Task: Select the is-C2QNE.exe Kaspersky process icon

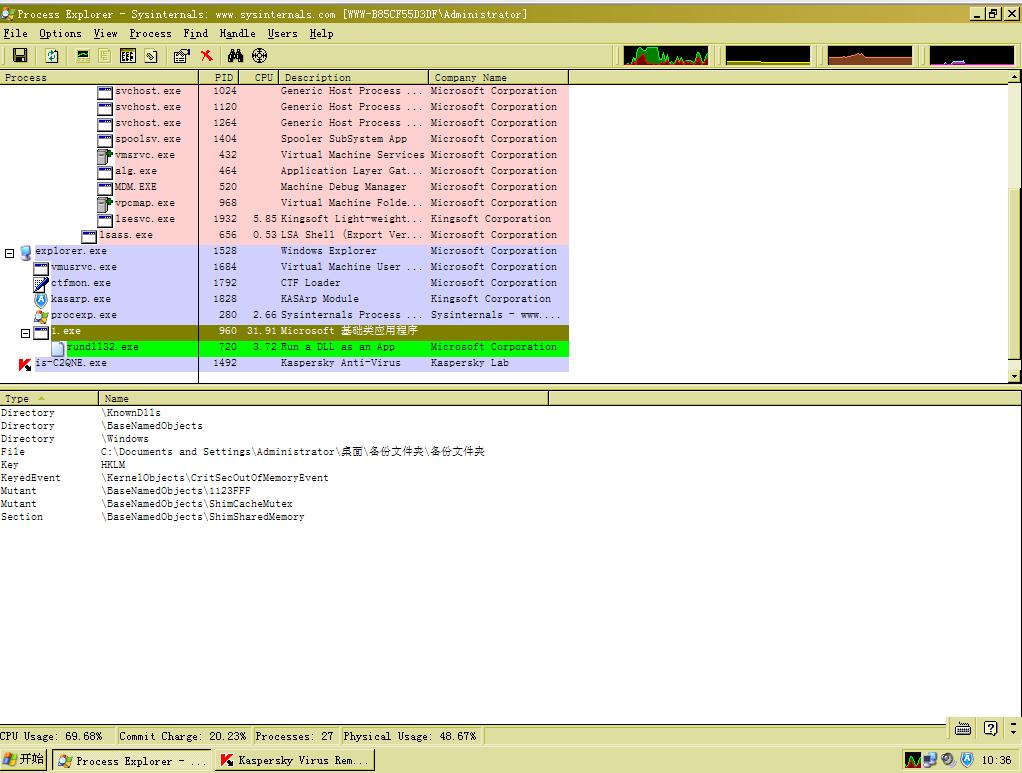Action: [25, 364]
